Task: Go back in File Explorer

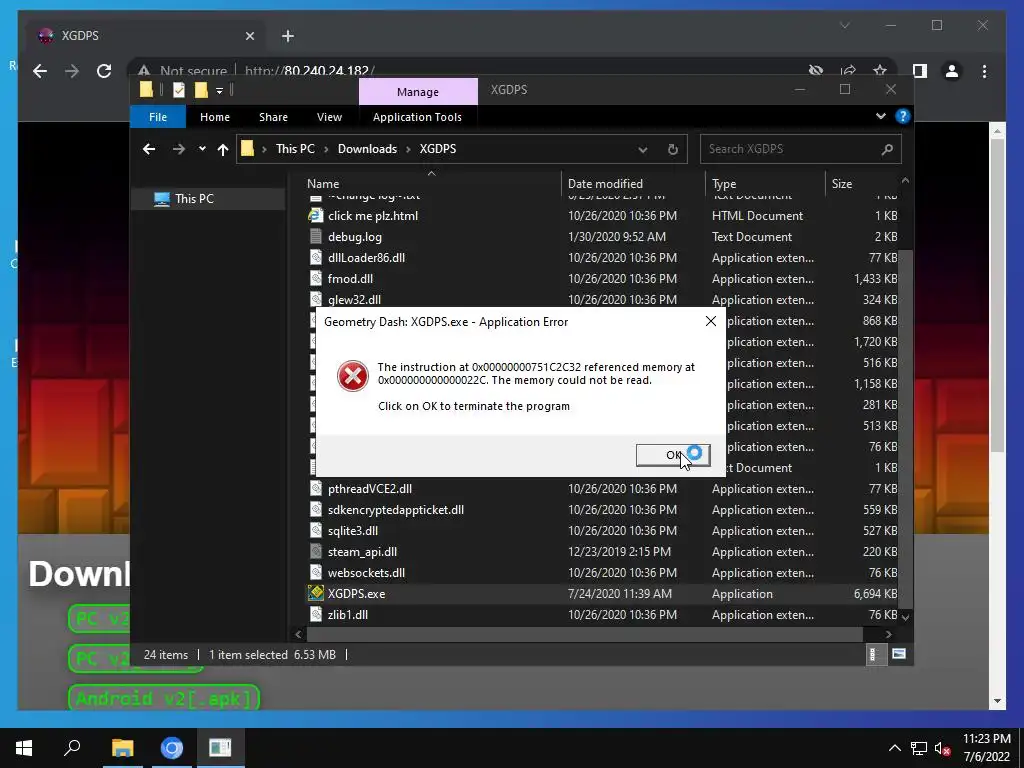Action: [x=149, y=149]
